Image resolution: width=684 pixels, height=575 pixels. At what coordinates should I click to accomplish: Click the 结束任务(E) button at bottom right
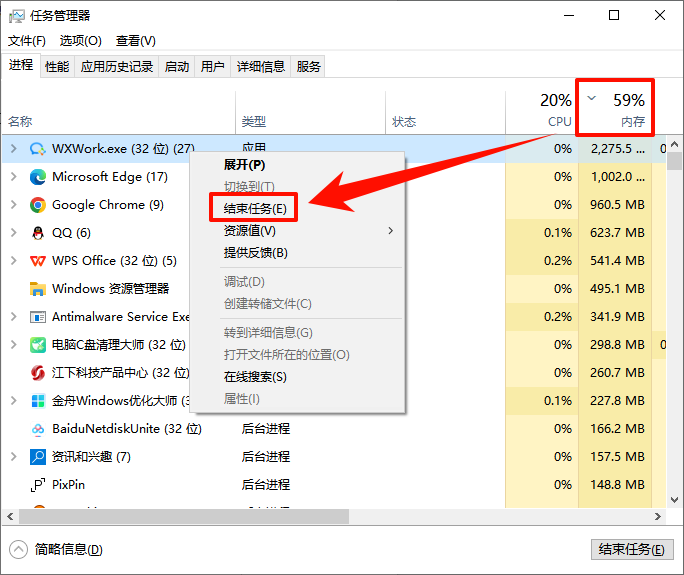point(632,549)
